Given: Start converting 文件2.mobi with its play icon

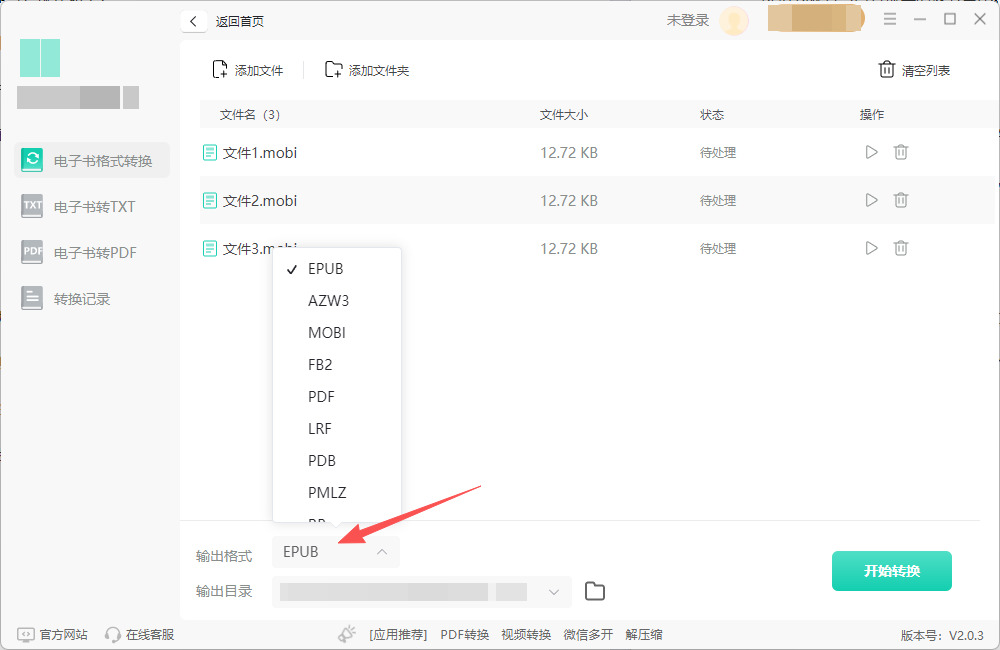Looking at the screenshot, I should [871, 200].
